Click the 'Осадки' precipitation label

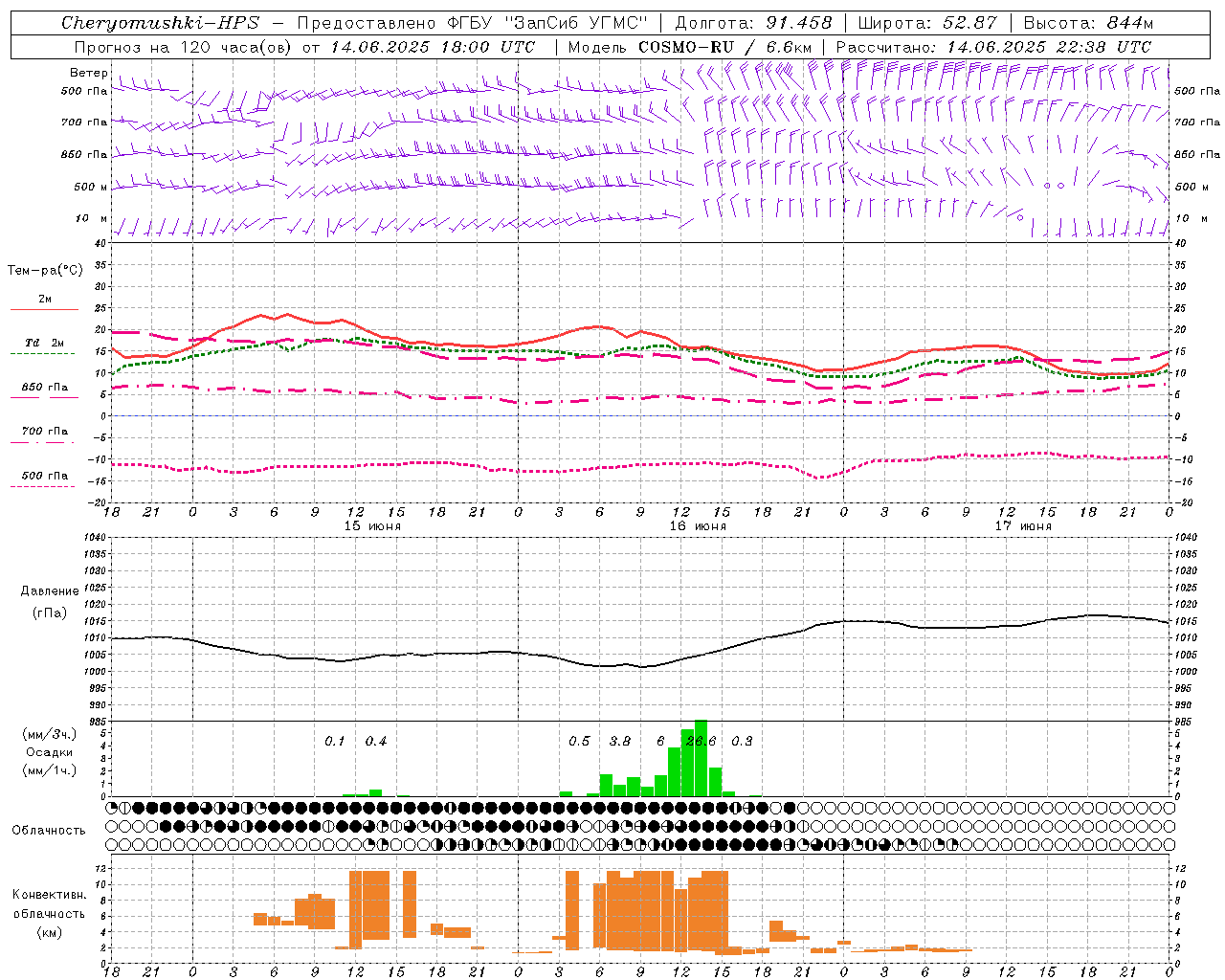pos(49,752)
